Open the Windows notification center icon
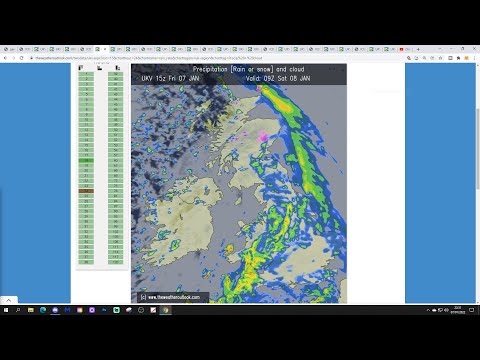Screen dimensions: 480x360 [472, 310]
